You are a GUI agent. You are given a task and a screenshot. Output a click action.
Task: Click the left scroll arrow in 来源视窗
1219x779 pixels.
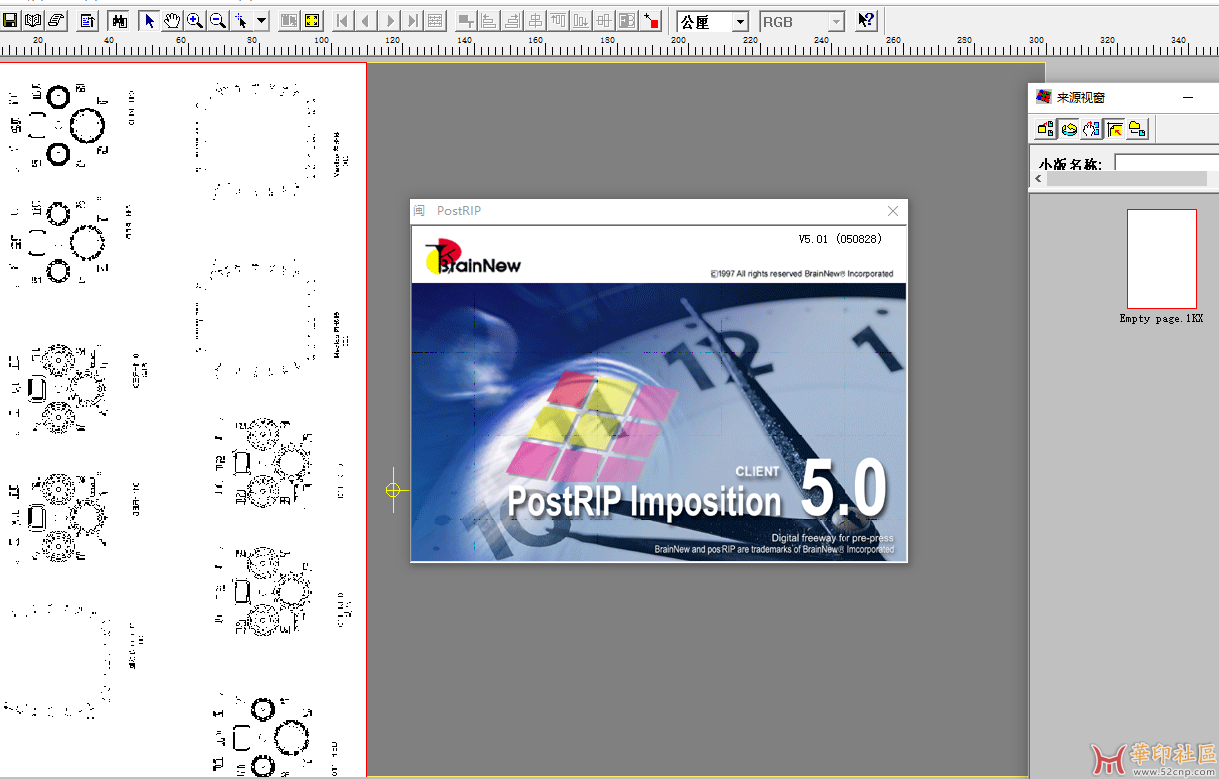point(1038,178)
